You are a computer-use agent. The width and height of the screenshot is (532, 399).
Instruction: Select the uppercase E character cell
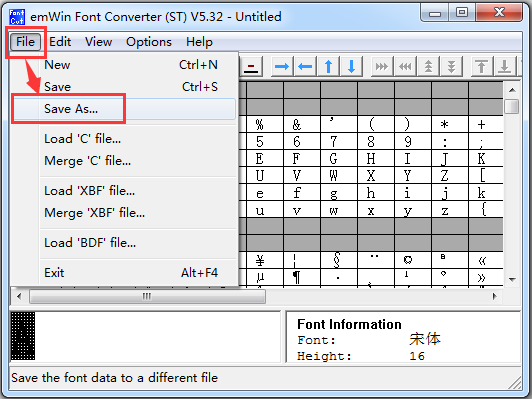click(265, 158)
